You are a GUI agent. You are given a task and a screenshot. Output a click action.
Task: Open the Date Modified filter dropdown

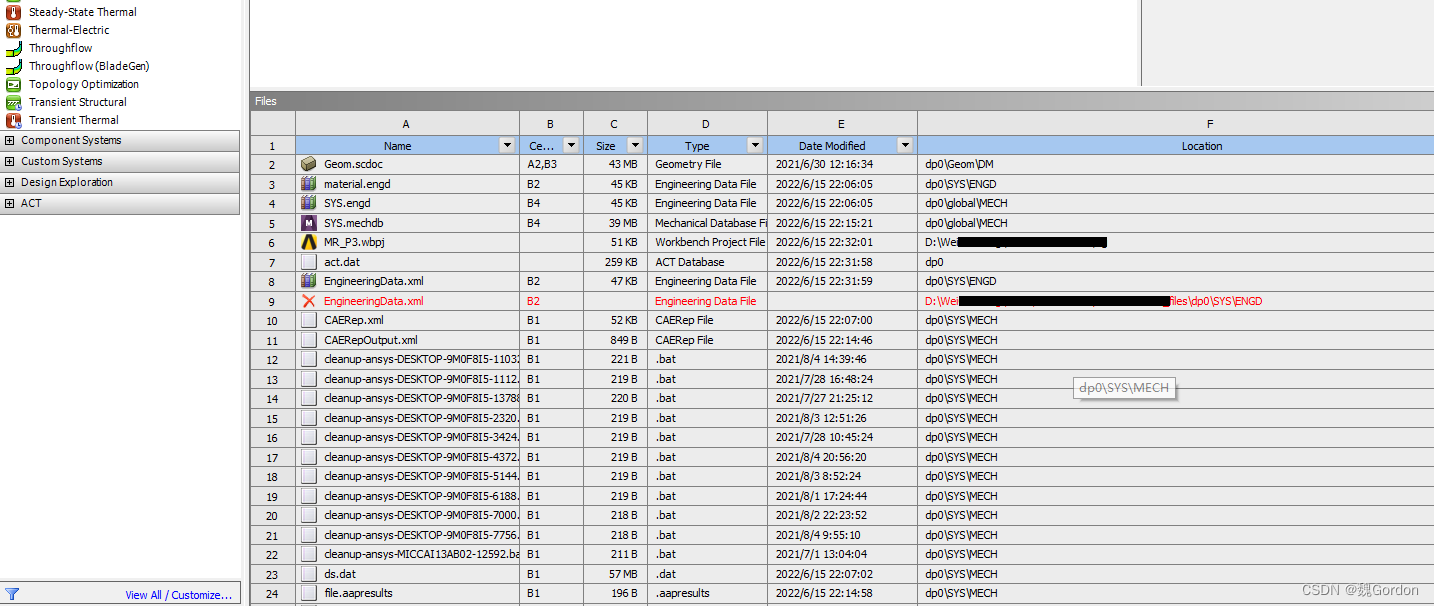click(905, 146)
